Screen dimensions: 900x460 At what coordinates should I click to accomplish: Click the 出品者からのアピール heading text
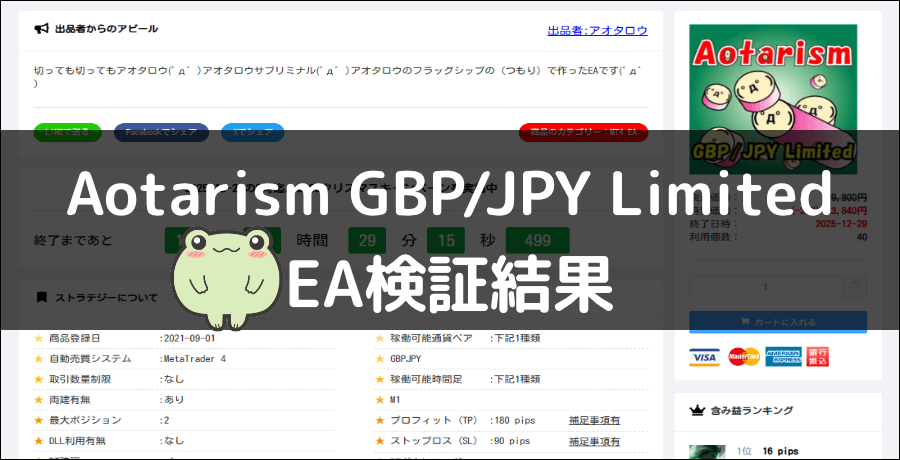107,29
